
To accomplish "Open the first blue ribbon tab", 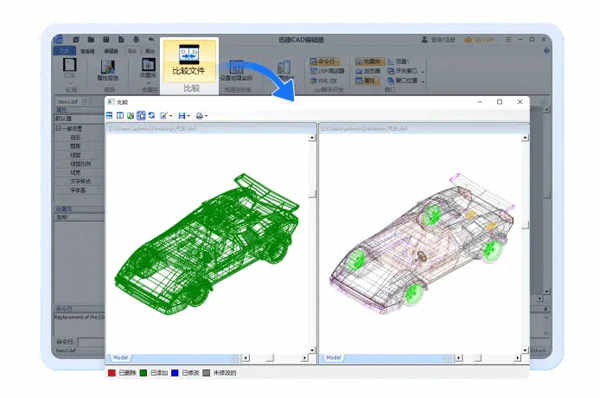I will 64,51.
